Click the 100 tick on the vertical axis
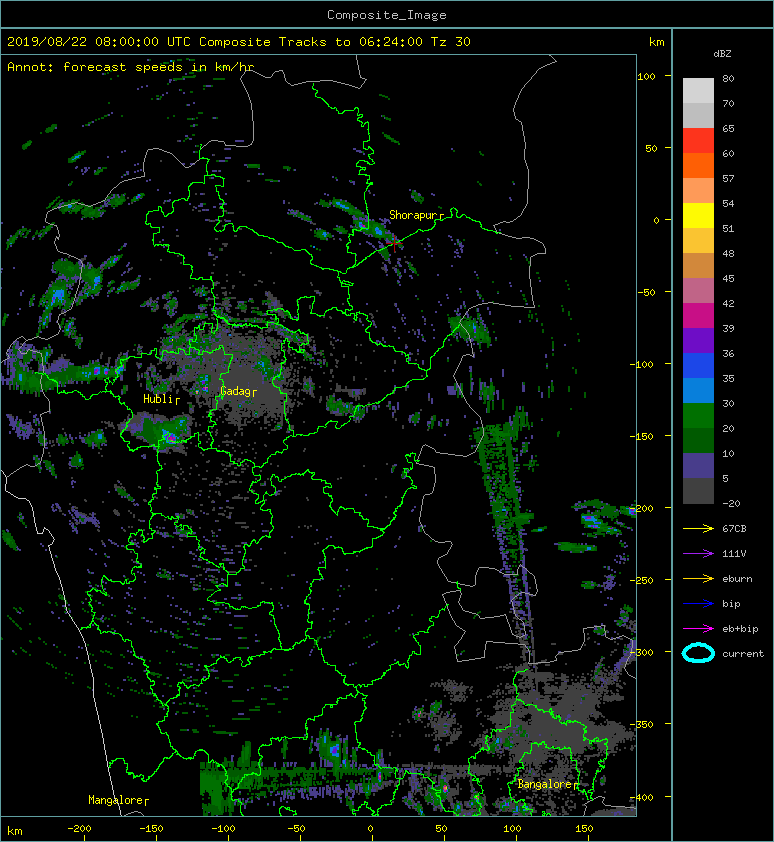 point(646,76)
